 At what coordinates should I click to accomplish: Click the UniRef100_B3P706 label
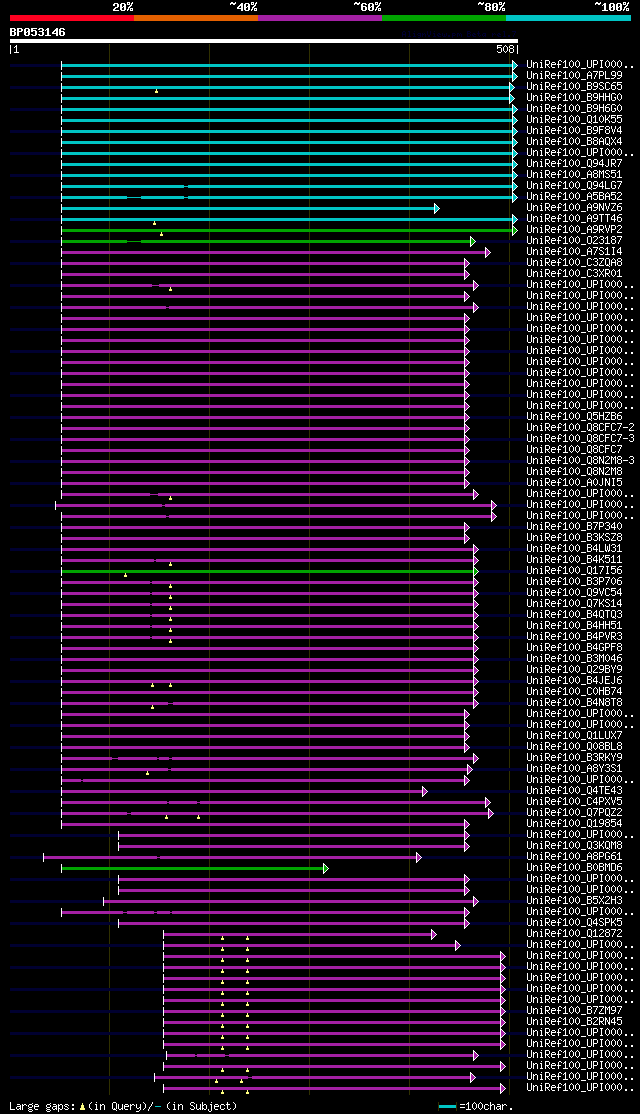[x=574, y=582]
